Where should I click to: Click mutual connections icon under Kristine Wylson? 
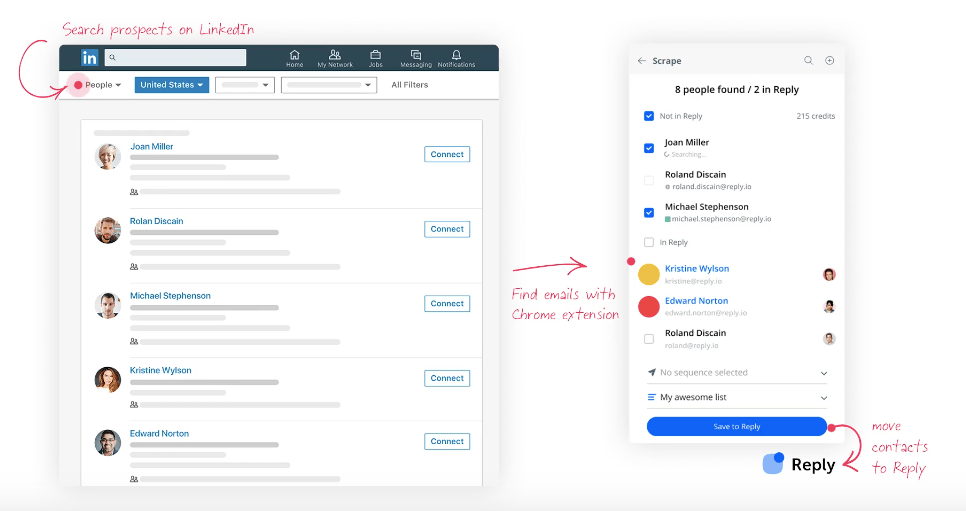134,405
